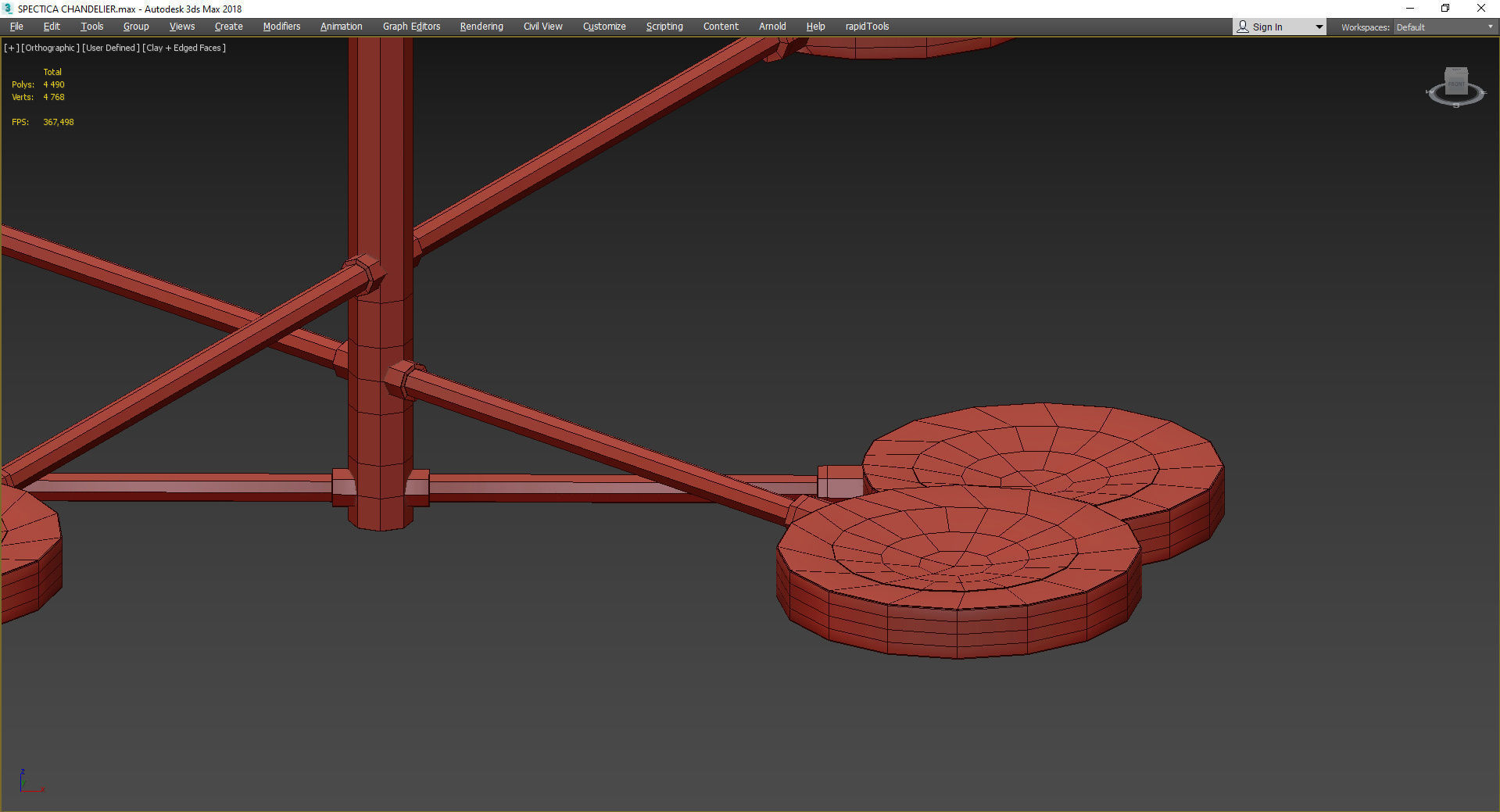Open the Workspaces dropdown set to Default
This screenshot has width=1500, height=812.
[1445, 27]
